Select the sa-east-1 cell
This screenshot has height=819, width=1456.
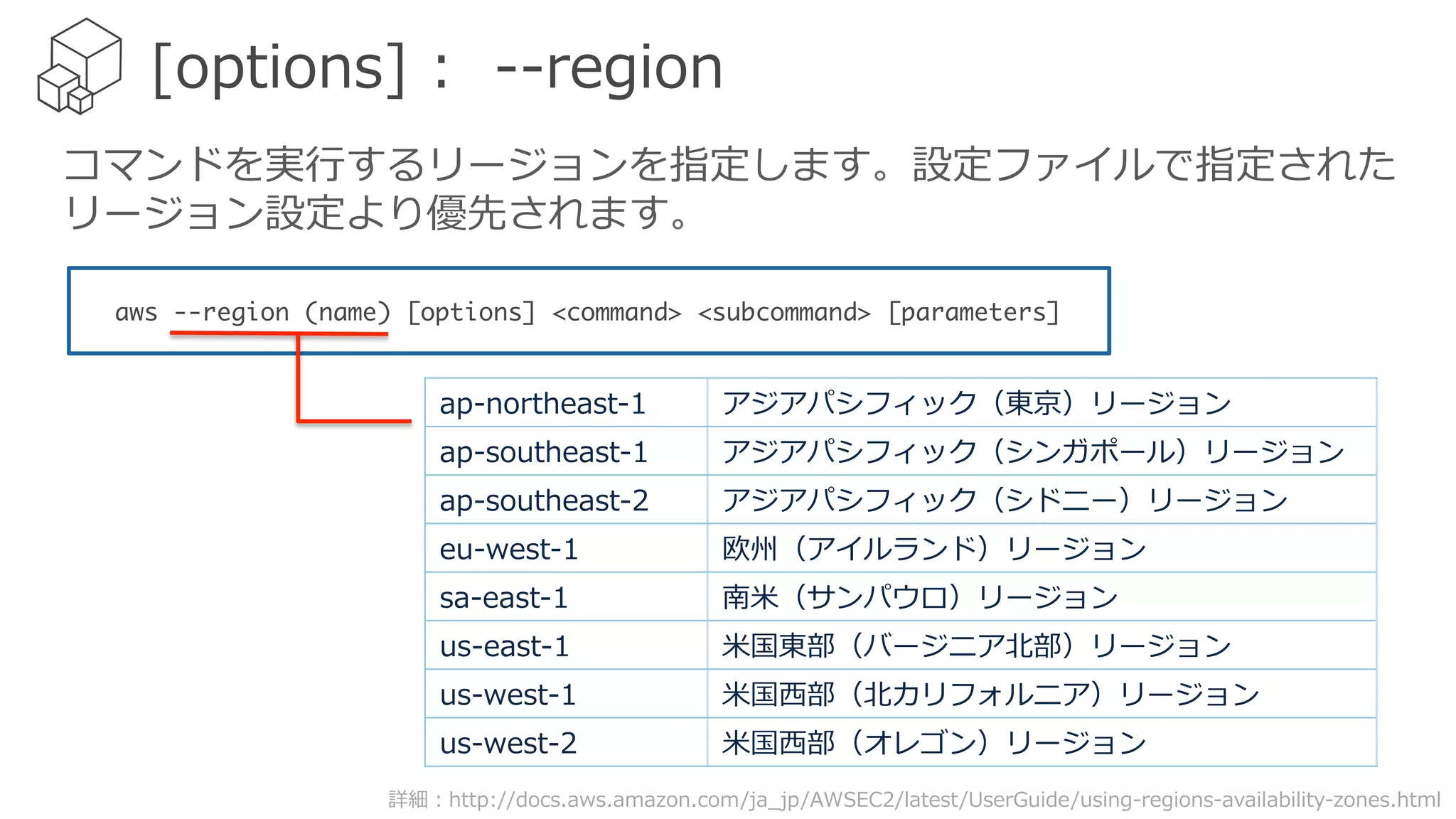[566, 596]
